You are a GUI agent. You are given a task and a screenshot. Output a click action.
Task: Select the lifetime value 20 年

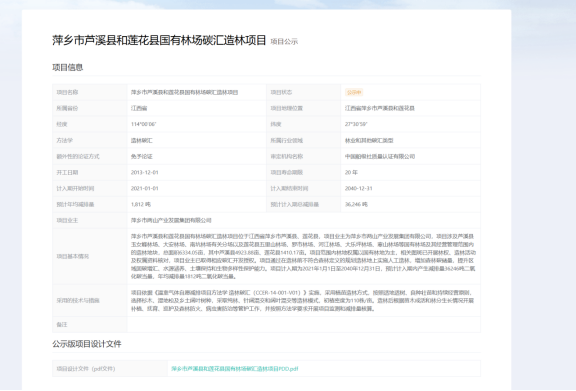pos(351,172)
